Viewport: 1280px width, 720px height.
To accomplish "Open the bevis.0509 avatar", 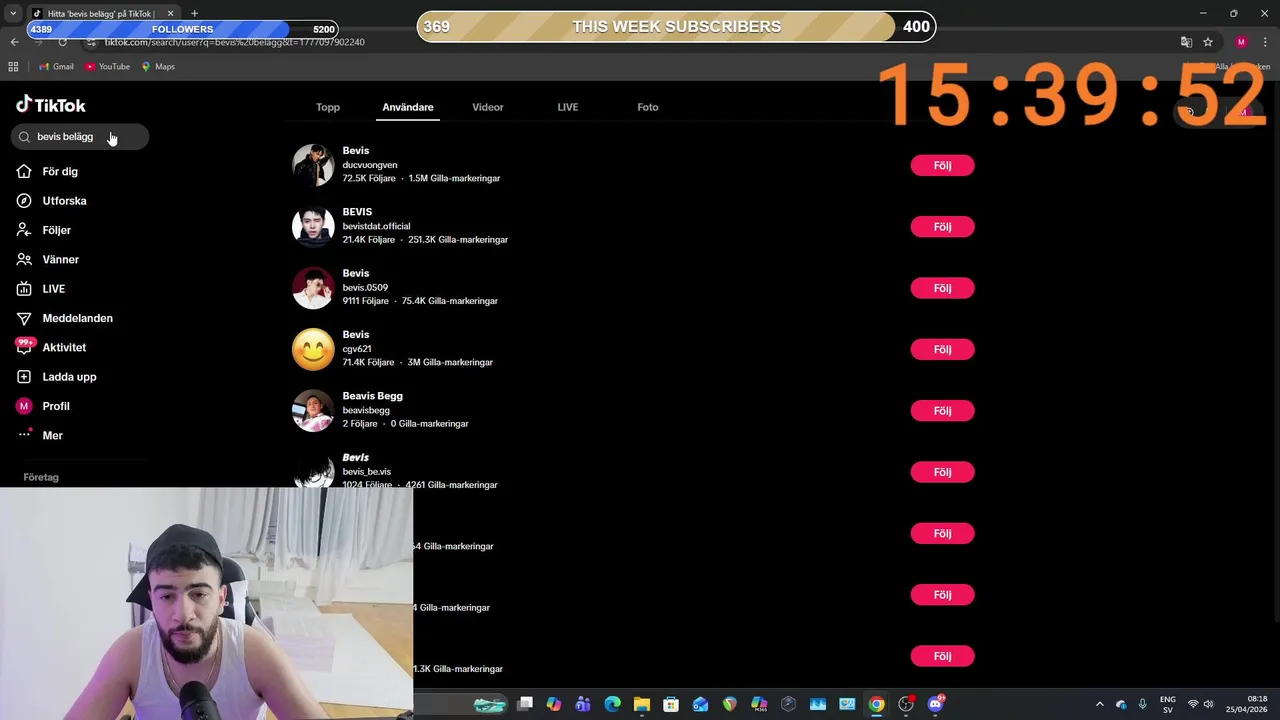I will [x=313, y=288].
